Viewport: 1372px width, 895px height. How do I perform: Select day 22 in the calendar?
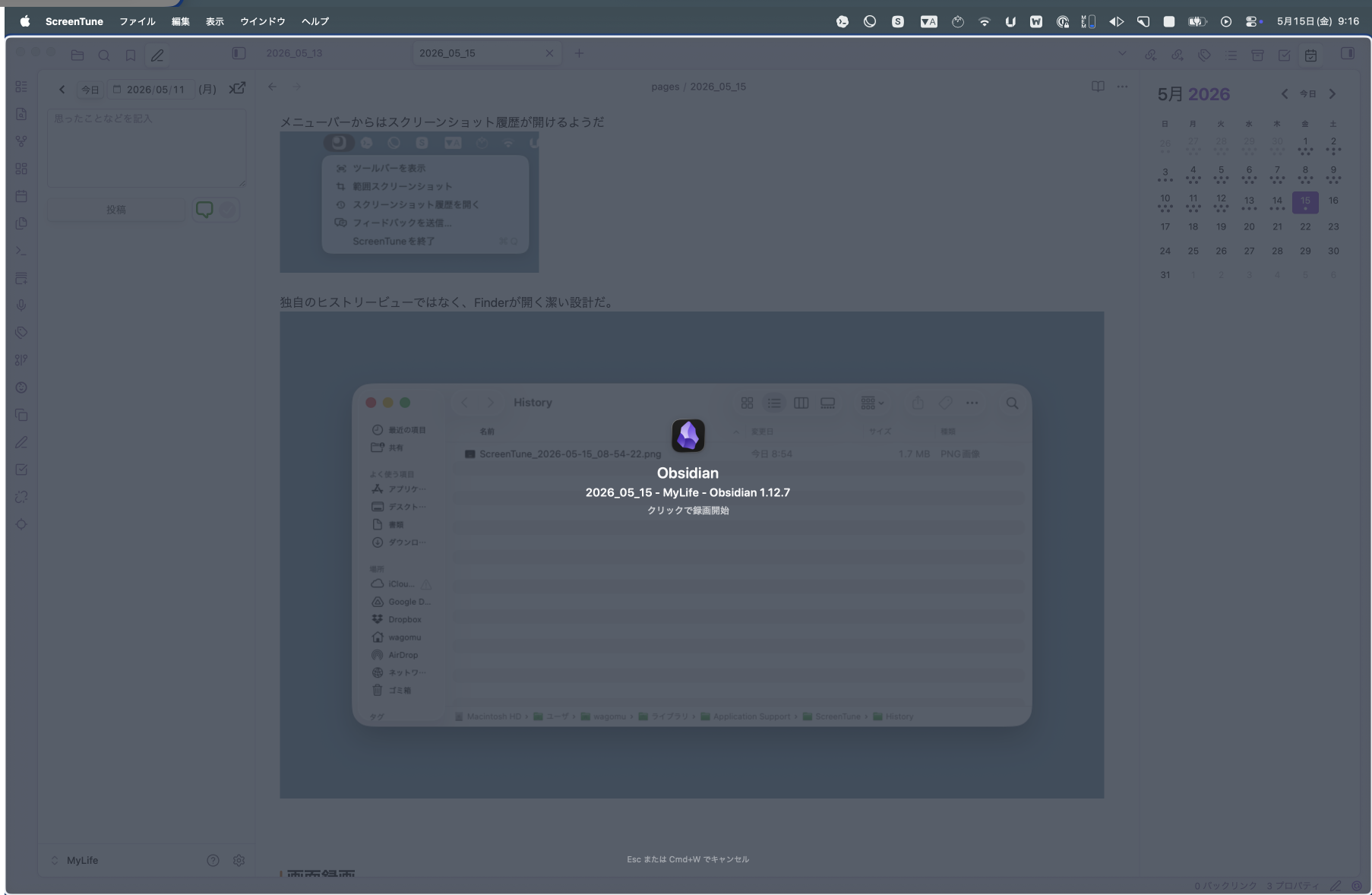point(1305,226)
